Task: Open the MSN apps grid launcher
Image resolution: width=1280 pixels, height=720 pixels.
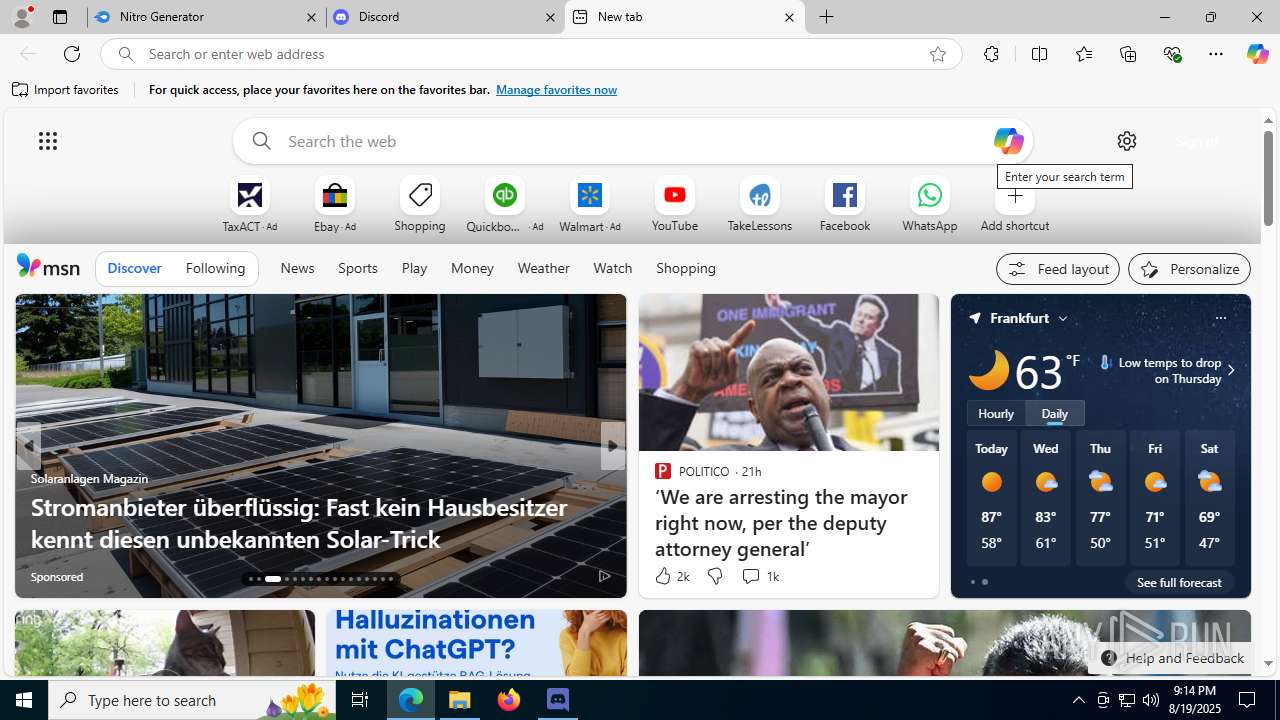Action: 48,141
